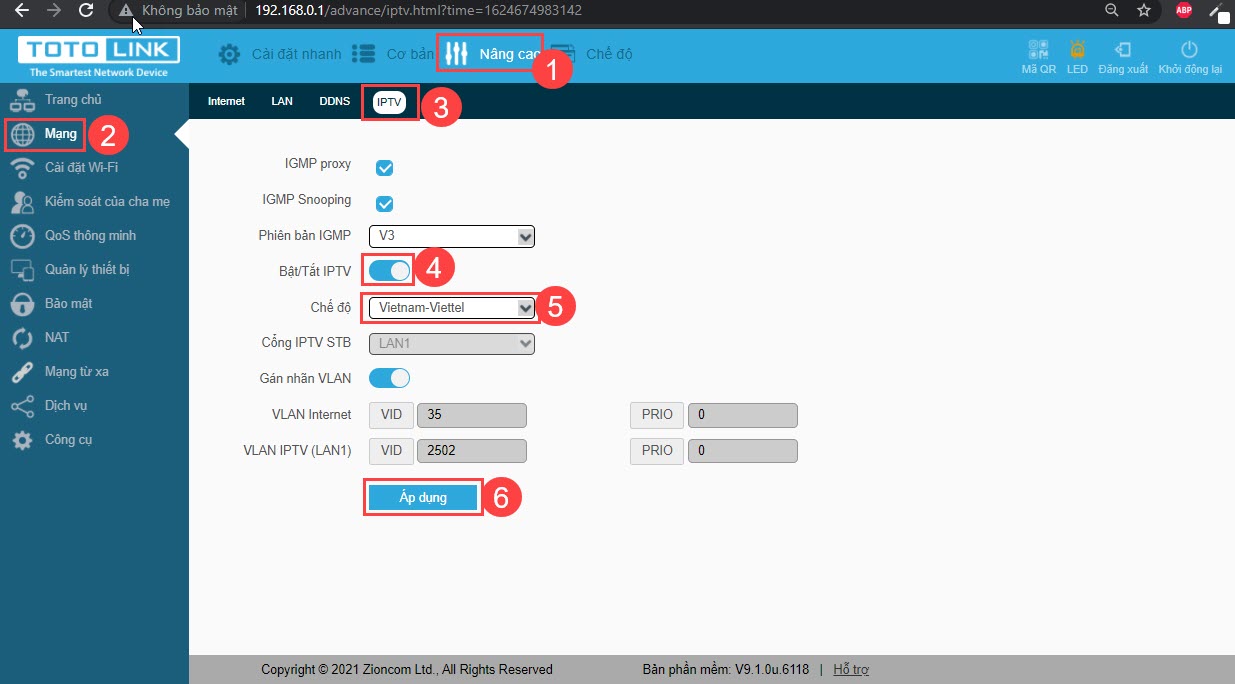
Task: Click the browser zoom magnifier icon
Action: pos(1112,10)
